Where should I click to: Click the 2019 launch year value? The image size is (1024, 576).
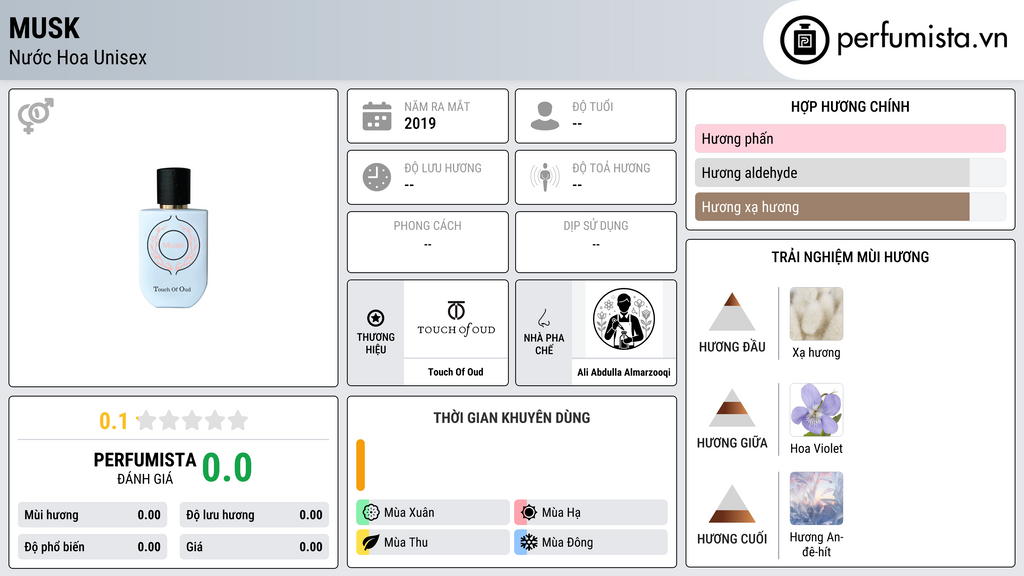pyautogui.click(x=420, y=123)
